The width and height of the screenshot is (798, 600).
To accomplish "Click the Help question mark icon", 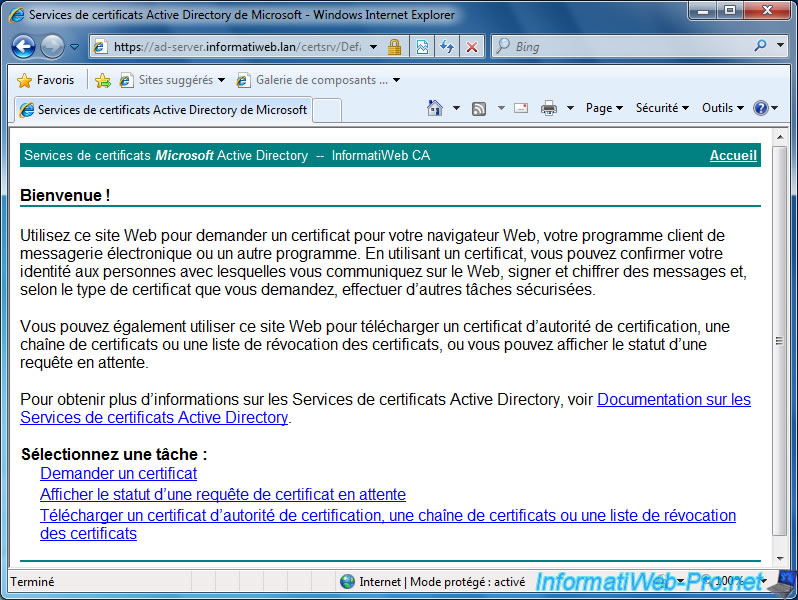I will pyautogui.click(x=760, y=108).
